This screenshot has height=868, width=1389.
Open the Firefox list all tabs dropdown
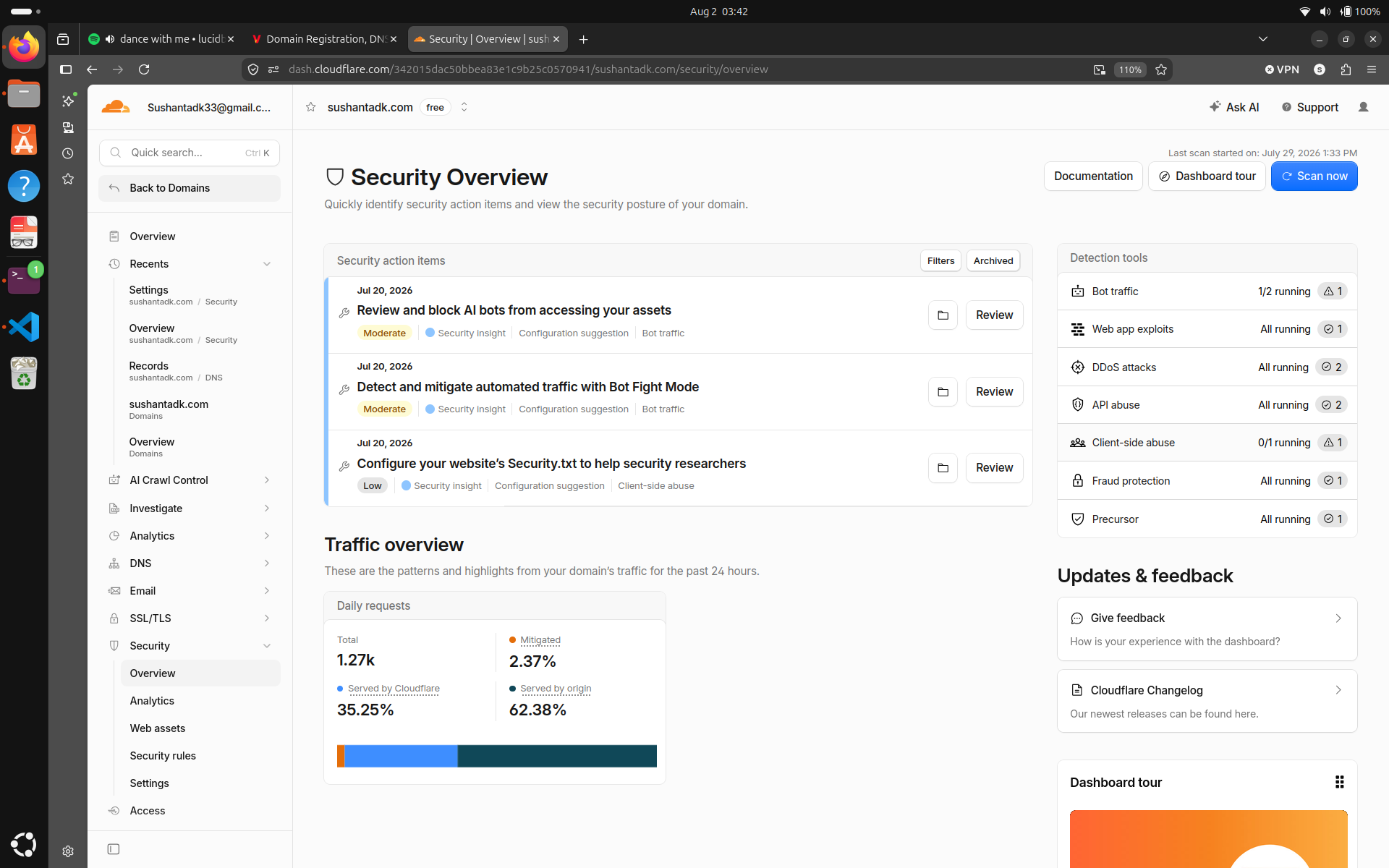pyautogui.click(x=1263, y=39)
